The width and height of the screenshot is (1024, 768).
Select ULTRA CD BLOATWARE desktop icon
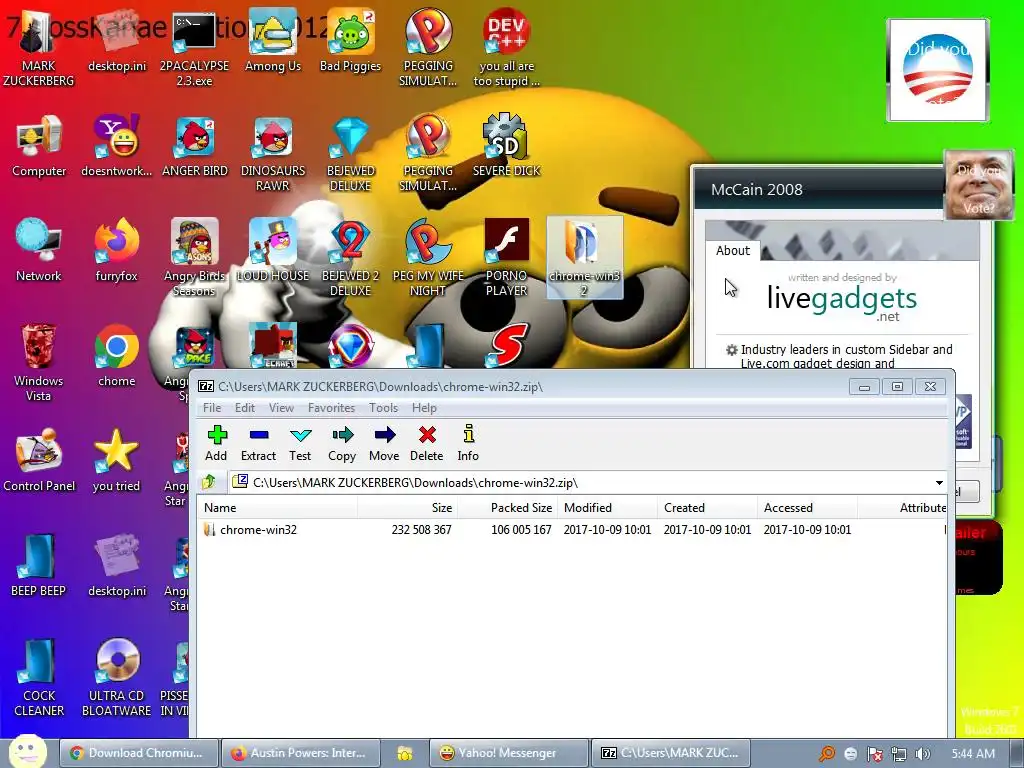pos(116,679)
